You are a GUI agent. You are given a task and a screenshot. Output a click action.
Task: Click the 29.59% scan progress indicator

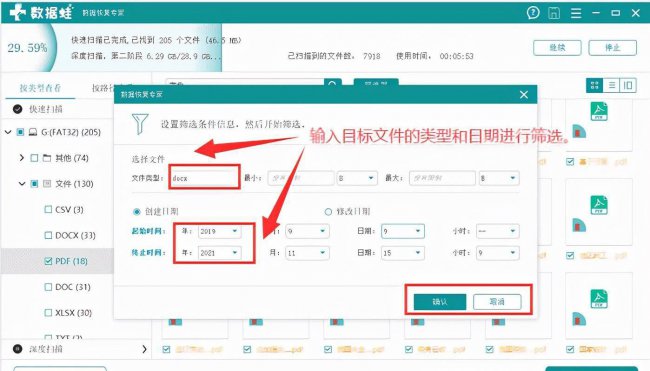point(27,48)
